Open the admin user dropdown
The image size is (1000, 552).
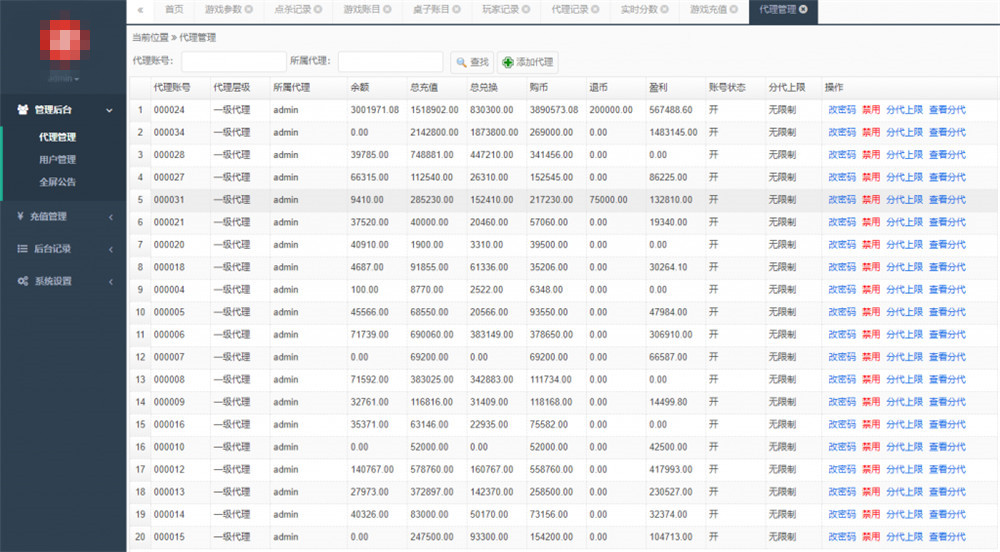64,77
